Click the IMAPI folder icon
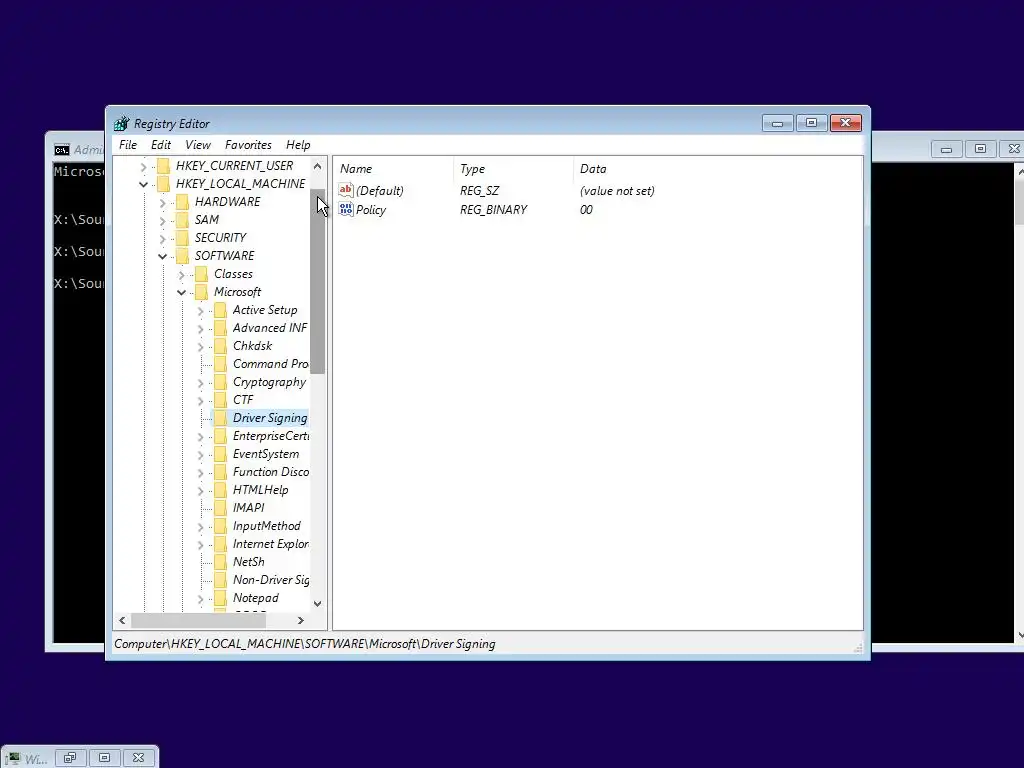This screenshot has width=1024, height=768. tap(221, 507)
